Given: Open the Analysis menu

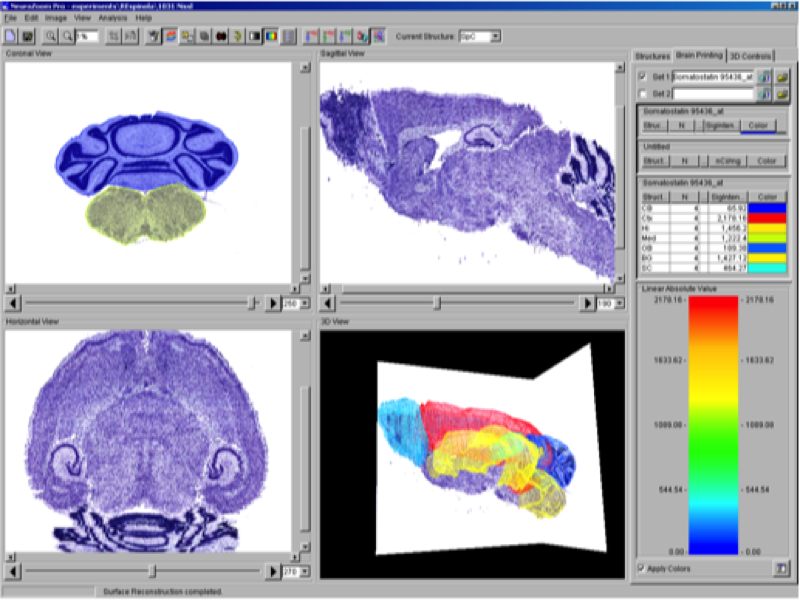Looking at the screenshot, I should click(x=112, y=18).
